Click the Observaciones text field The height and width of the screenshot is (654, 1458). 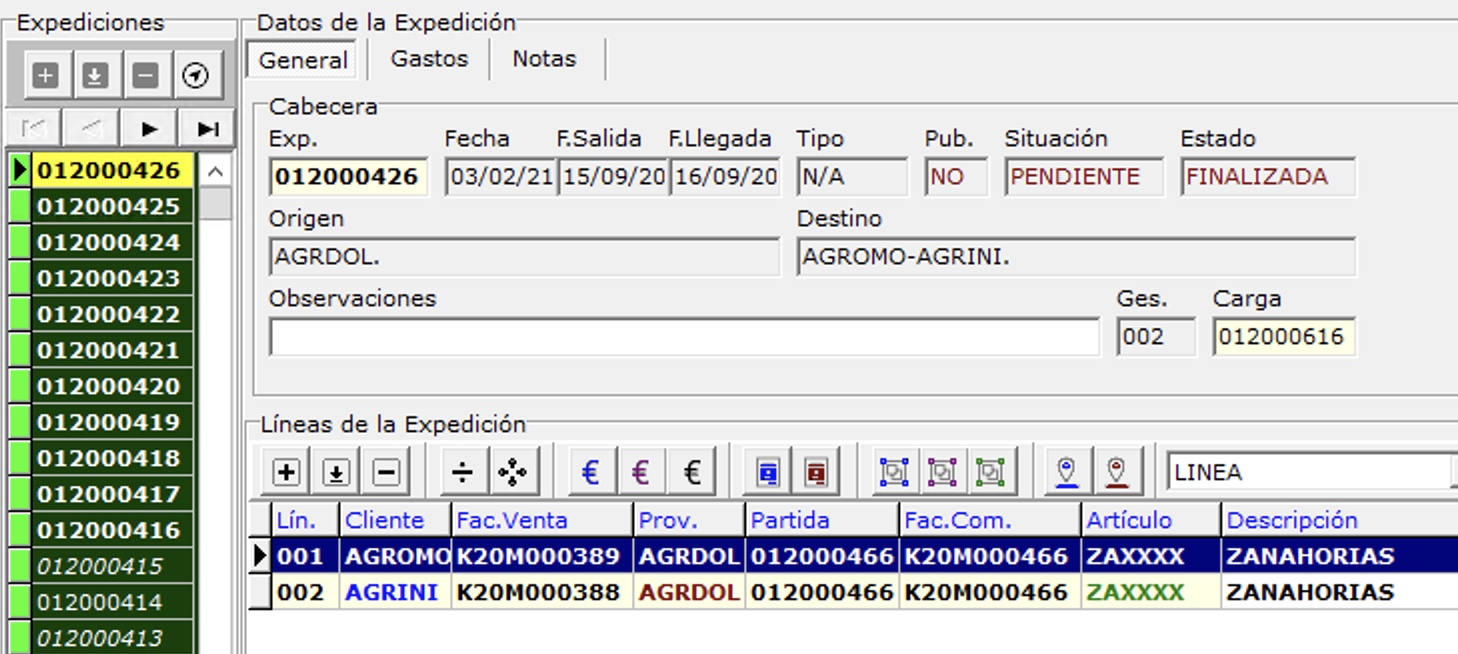click(684, 338)
